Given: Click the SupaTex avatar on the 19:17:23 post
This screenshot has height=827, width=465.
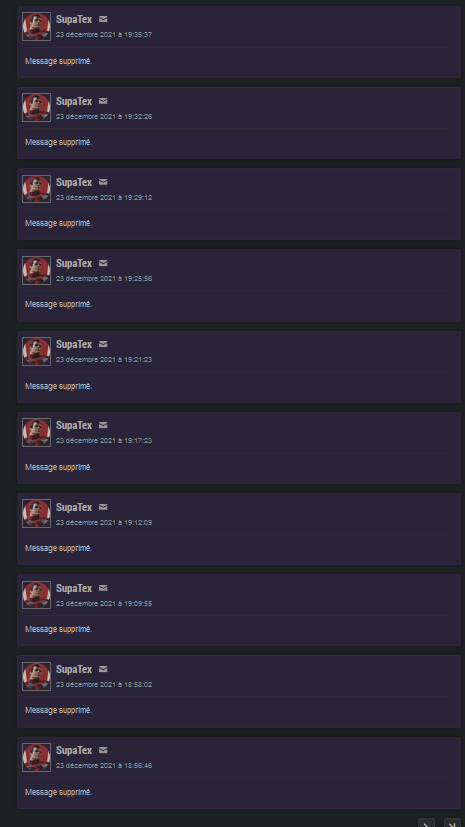Looking at the screenshot, I should click(36, 432).
